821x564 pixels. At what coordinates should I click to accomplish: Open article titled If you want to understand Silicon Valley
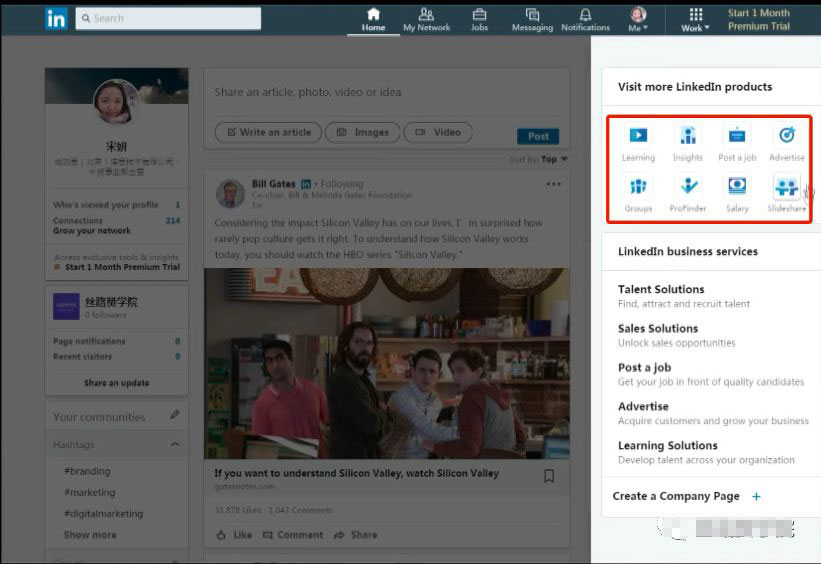pos(356,473)
